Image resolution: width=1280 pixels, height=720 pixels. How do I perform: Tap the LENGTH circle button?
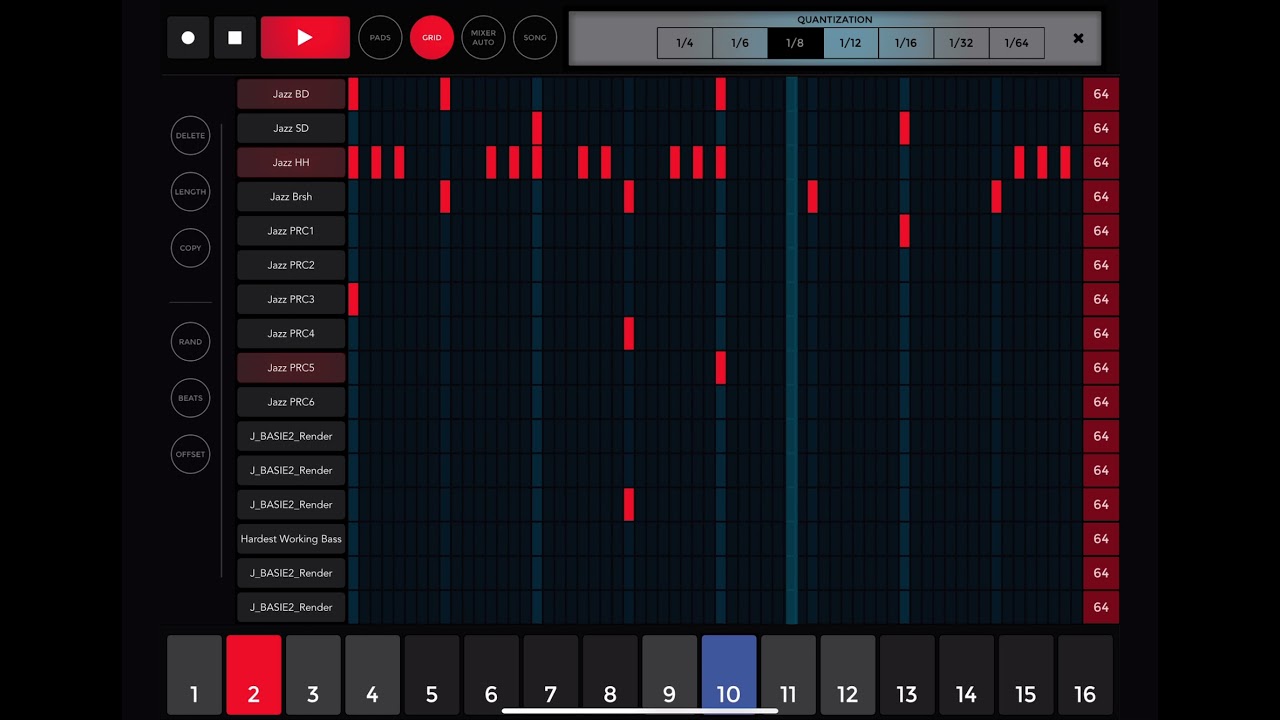pos(190,192)
